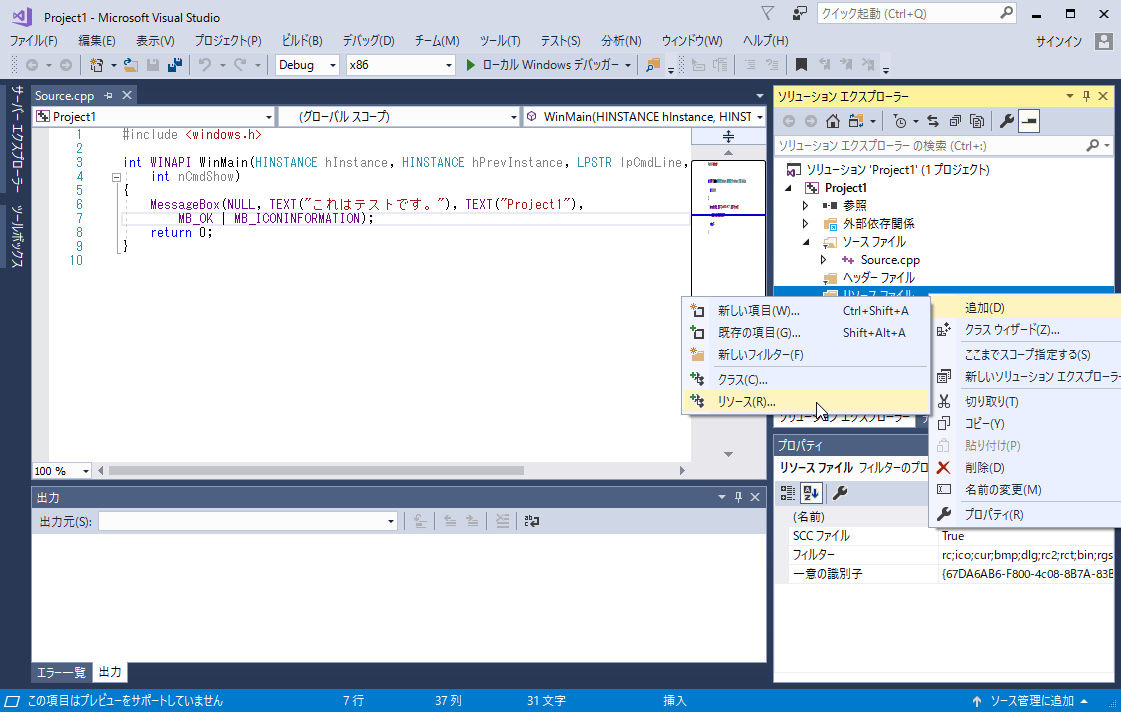Toggle Alphabetical sort in Properties panel
The width and height of the screenshot is (1121, 712).
[x=811, y=493]
